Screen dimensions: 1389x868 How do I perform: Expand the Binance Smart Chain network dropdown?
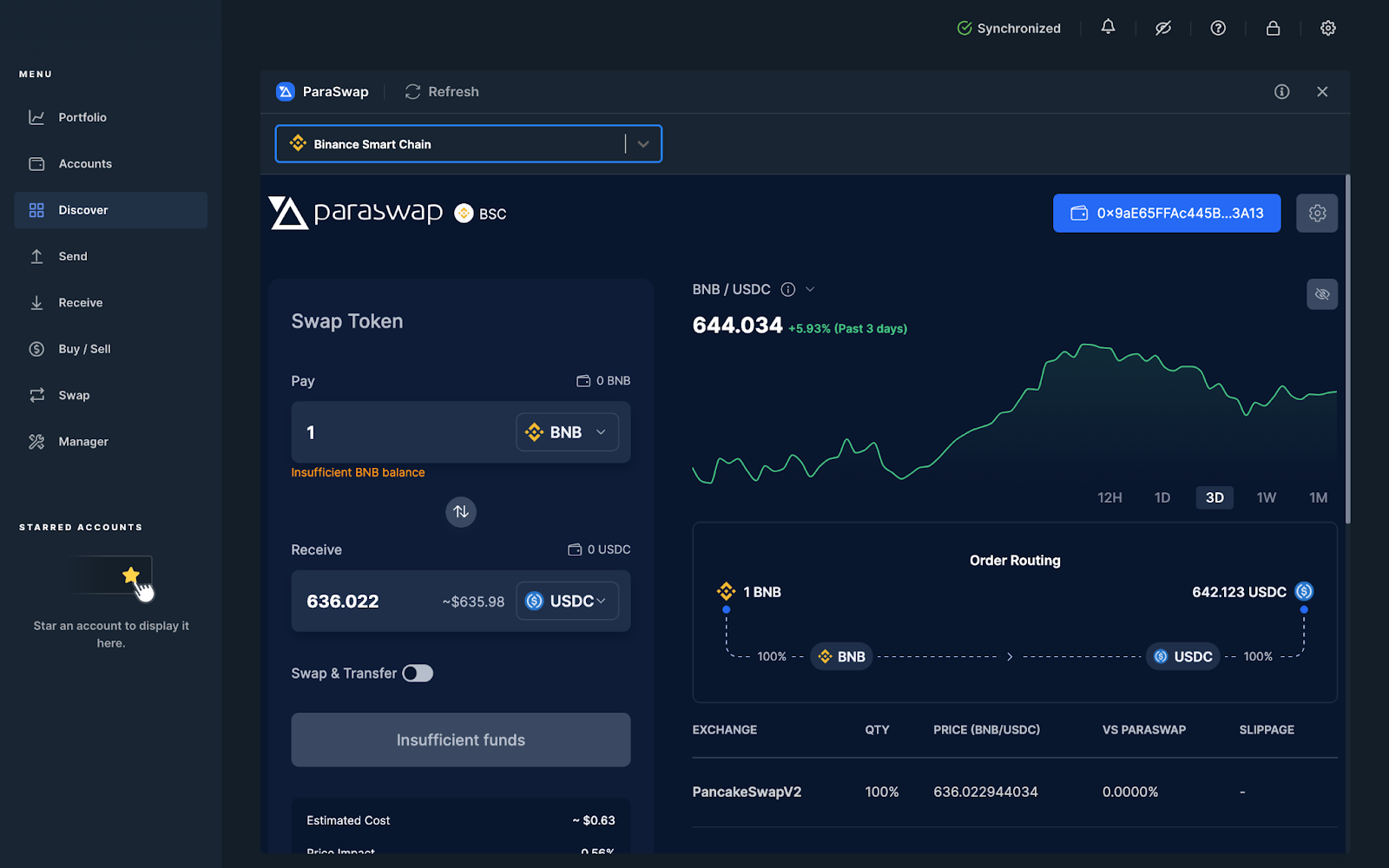[x=469, y=144]
